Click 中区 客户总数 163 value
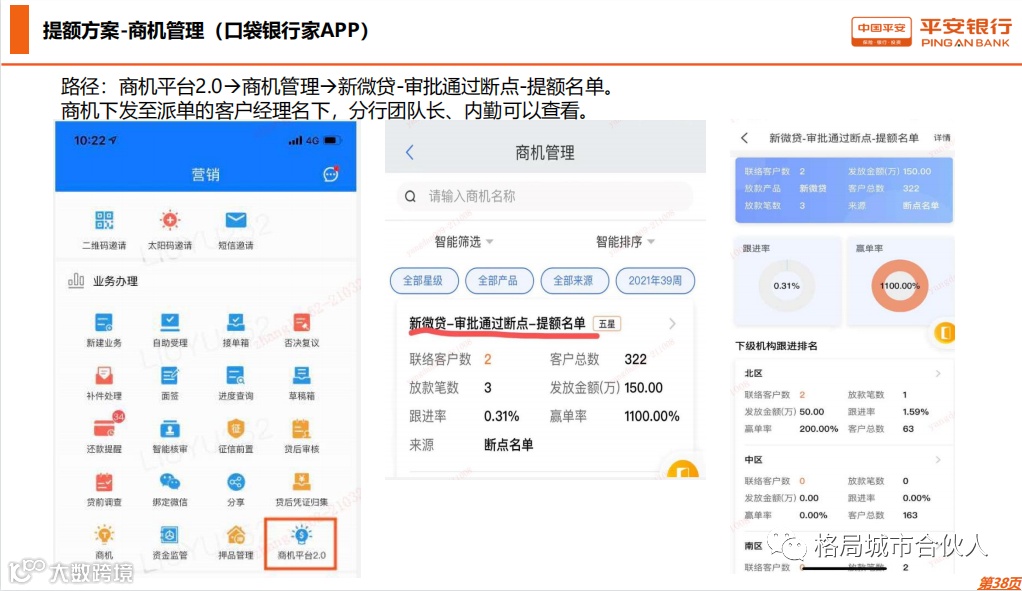The height and width of the screenshot is (591, 1022). coord(910,515)
